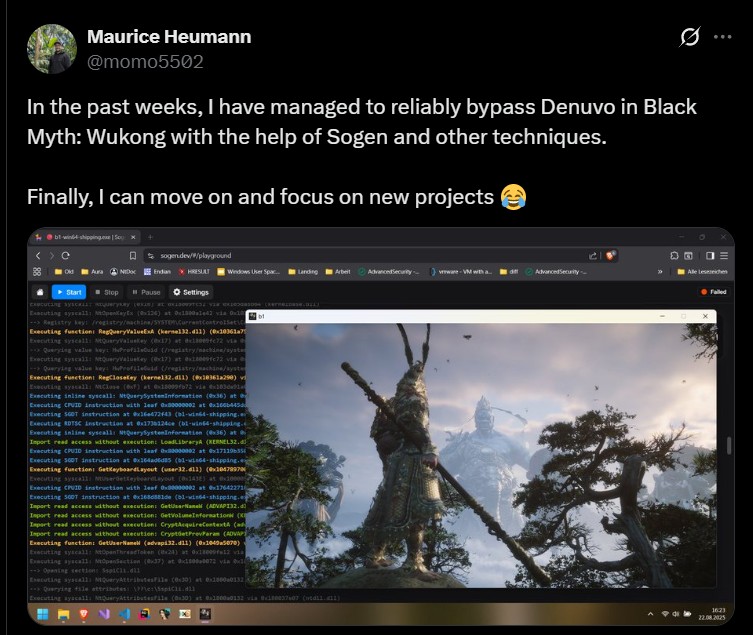Click the Windows Start button in taskbar
The image size is (753, 635).
[x=42, y=613]
